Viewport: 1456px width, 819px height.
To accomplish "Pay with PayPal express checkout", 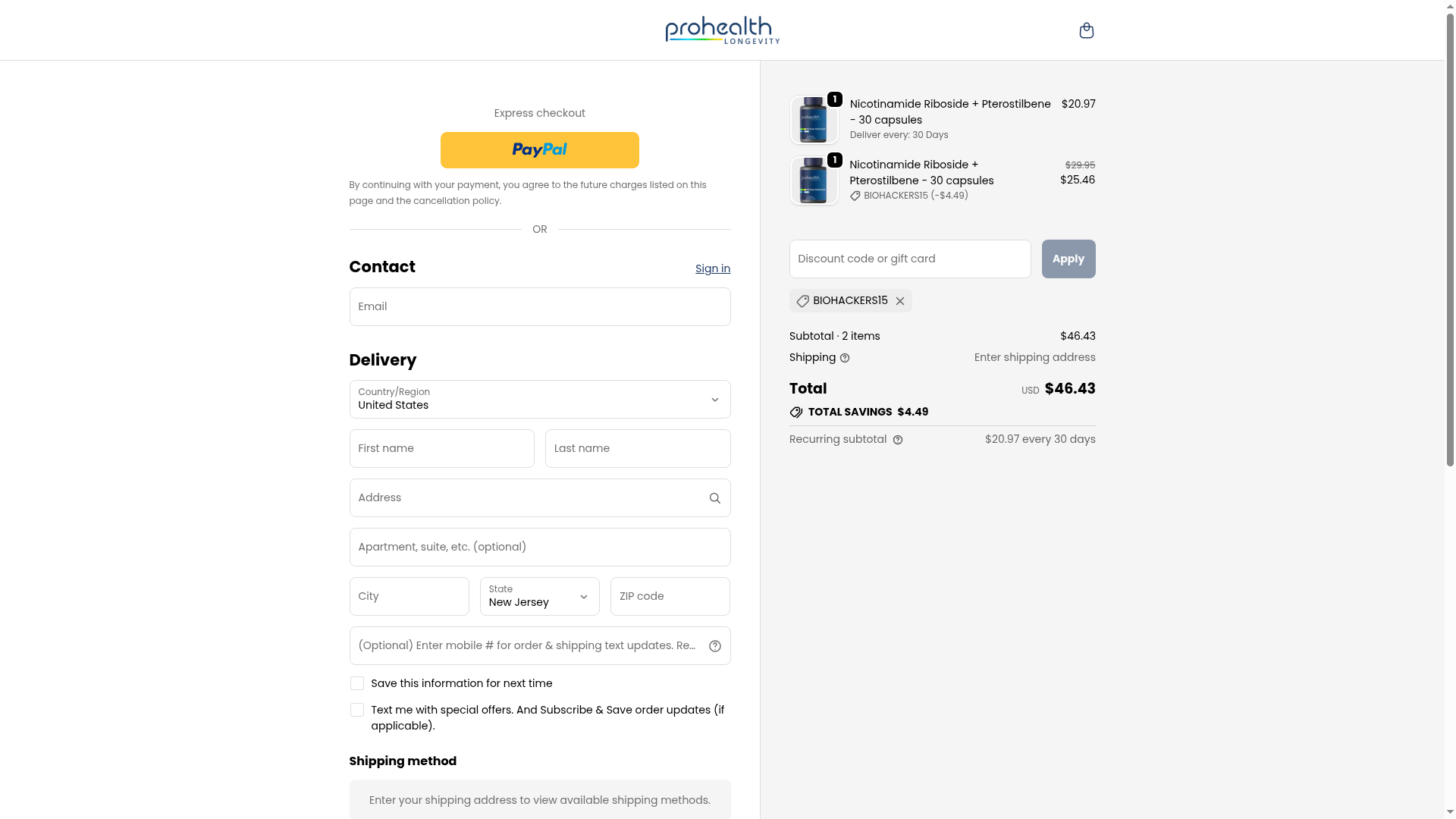I will pos(539,150).
